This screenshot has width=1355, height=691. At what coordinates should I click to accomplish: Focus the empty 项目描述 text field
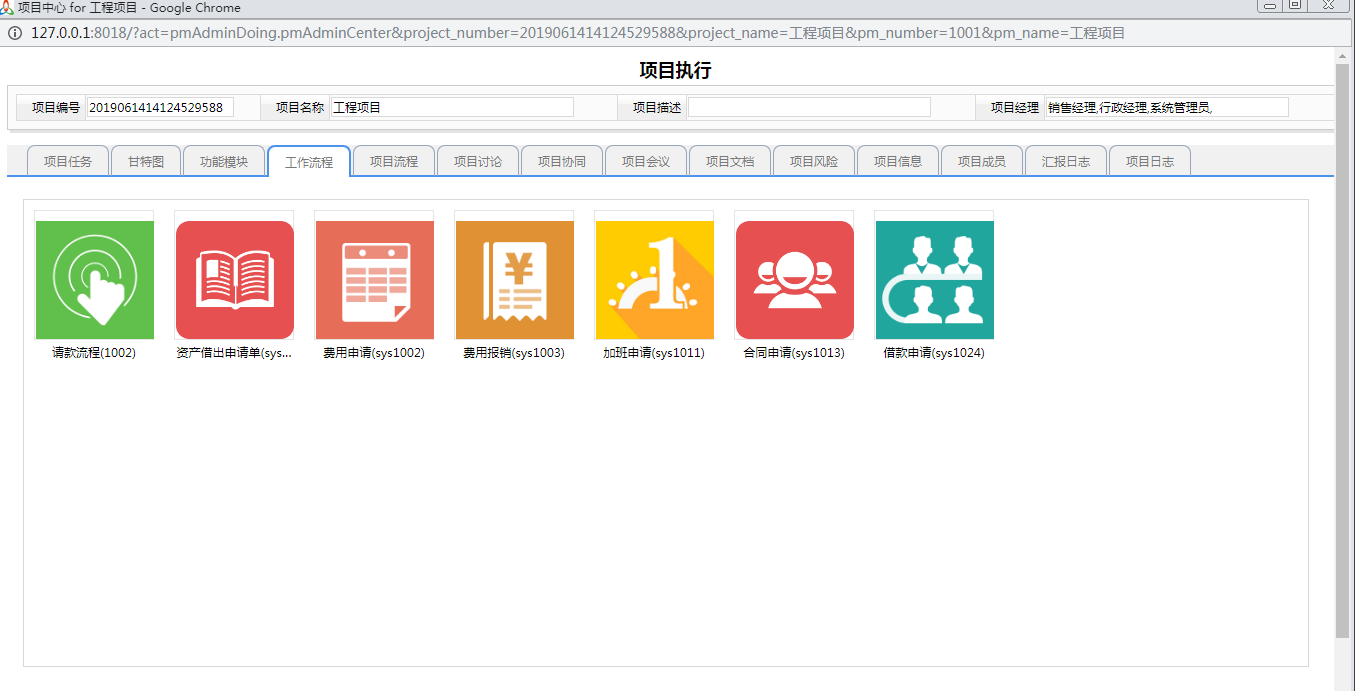click(808, 107)
